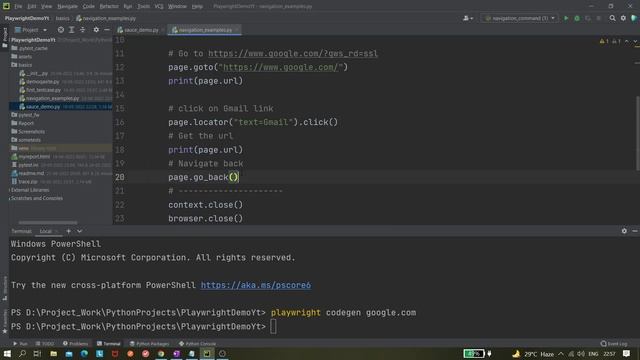Click the editor vertical scrollbar

click(x=638, y=133)
